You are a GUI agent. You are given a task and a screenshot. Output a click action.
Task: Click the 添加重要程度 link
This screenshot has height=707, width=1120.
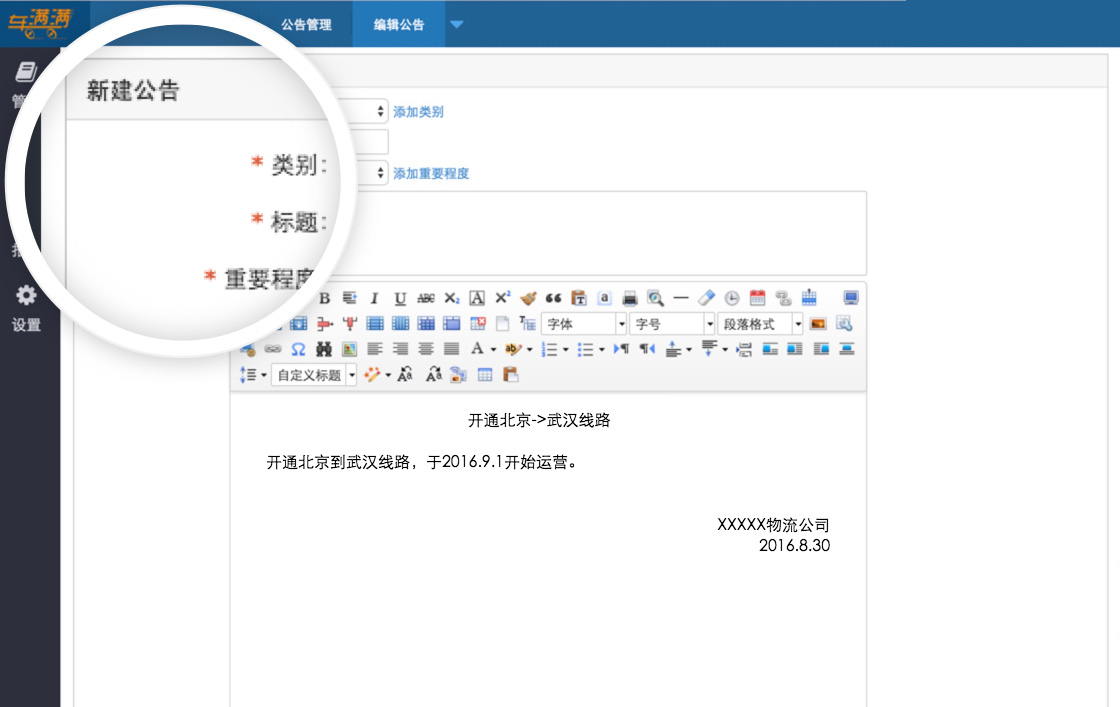[431, 173]
